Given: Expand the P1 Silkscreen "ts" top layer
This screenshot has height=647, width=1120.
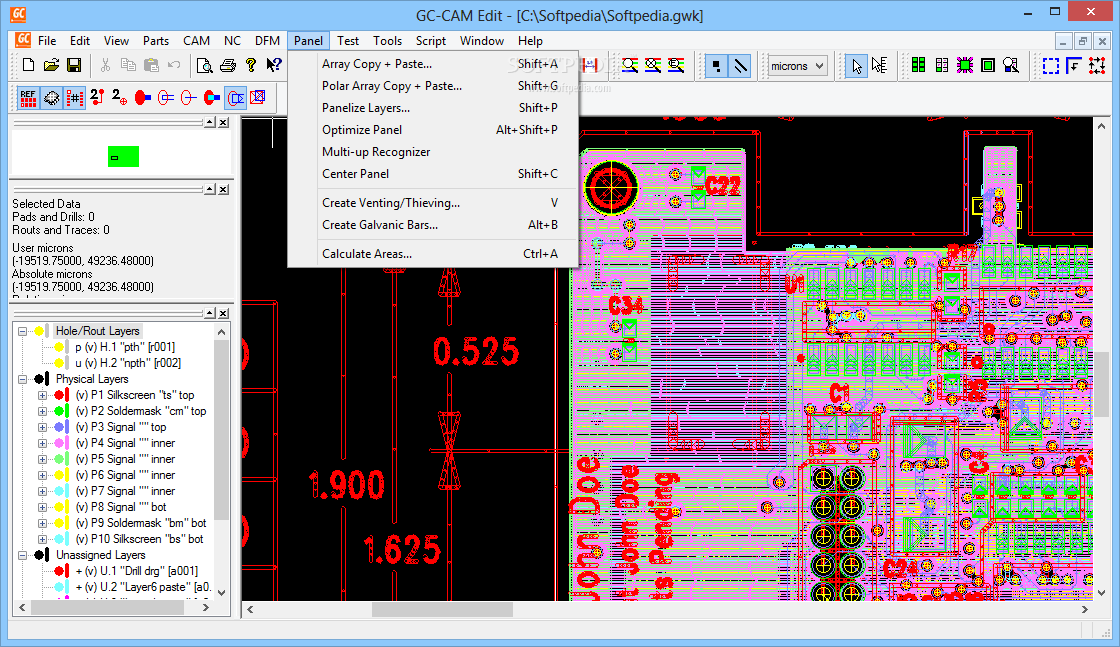Looking at the screenshot, I should [42, 395].
